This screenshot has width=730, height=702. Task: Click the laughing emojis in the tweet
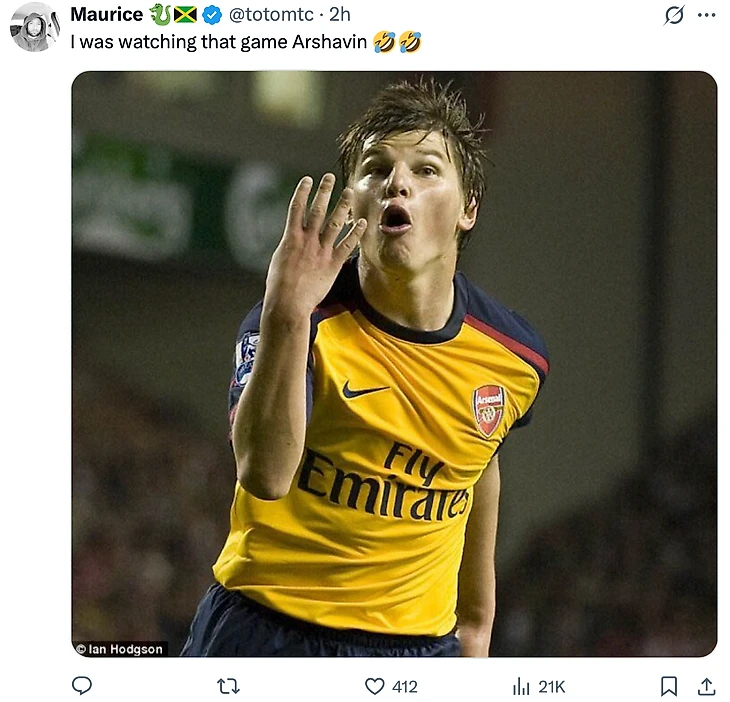click(x=397, y=42)
